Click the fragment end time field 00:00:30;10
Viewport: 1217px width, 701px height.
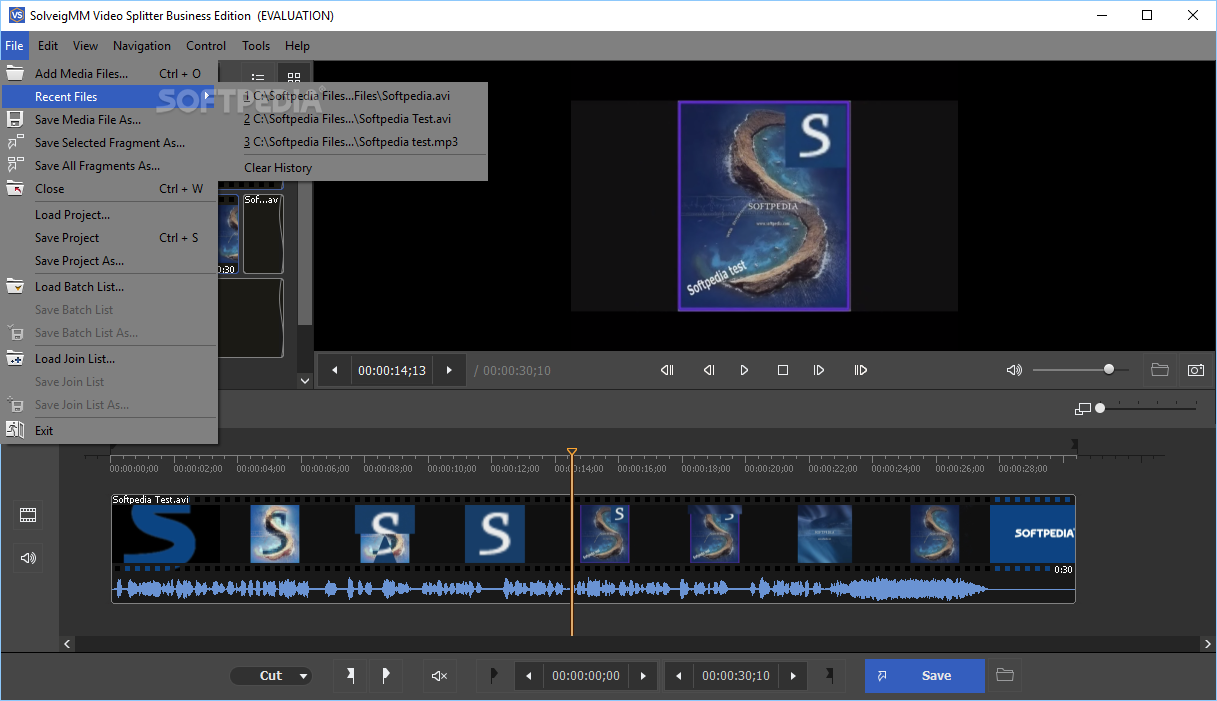pos(736,676)
